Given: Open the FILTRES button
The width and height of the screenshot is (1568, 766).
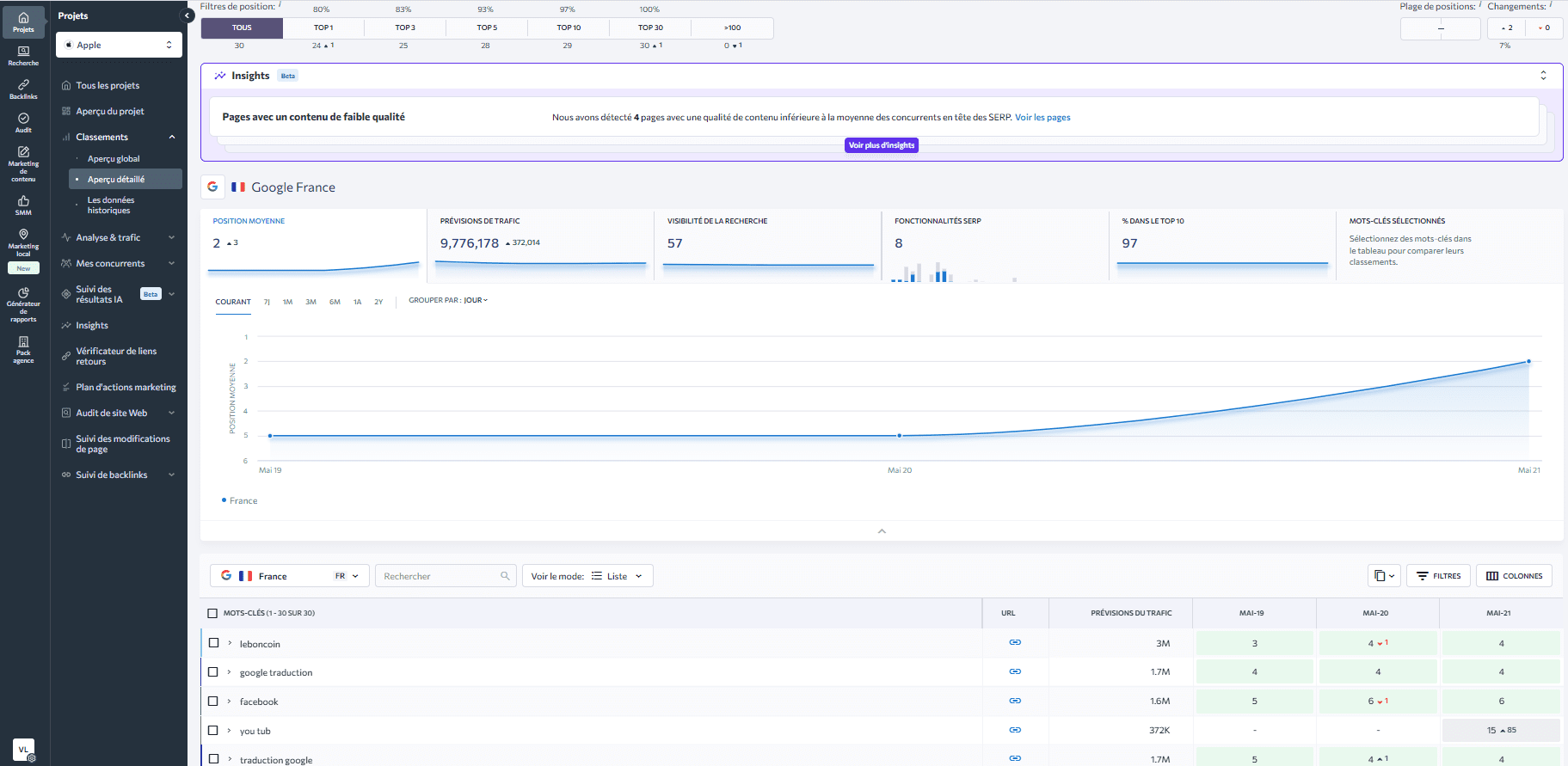Looking at the screenshot, I should 1438,576.
